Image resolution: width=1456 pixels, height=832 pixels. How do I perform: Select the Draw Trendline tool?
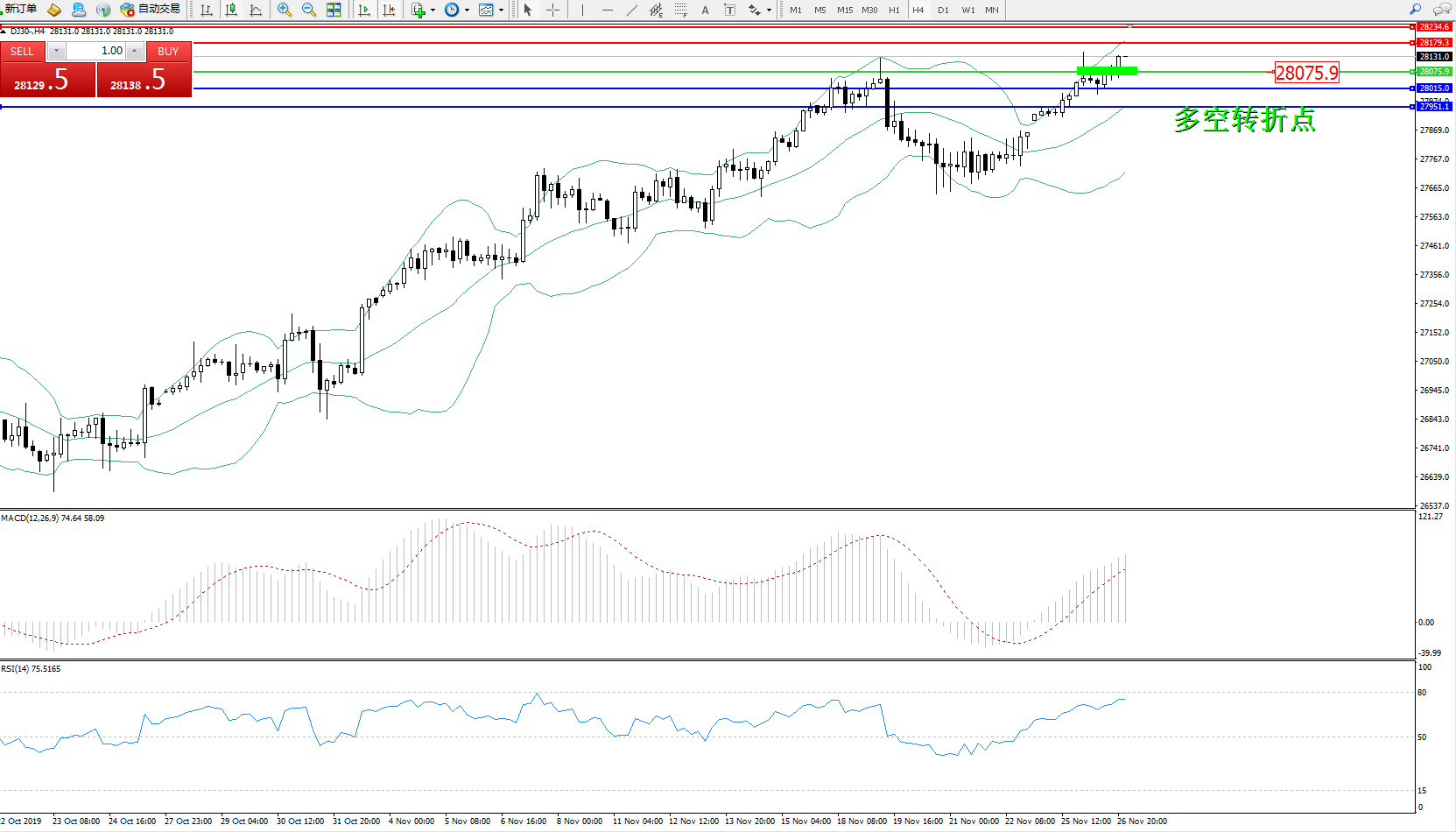coord(632,10)
